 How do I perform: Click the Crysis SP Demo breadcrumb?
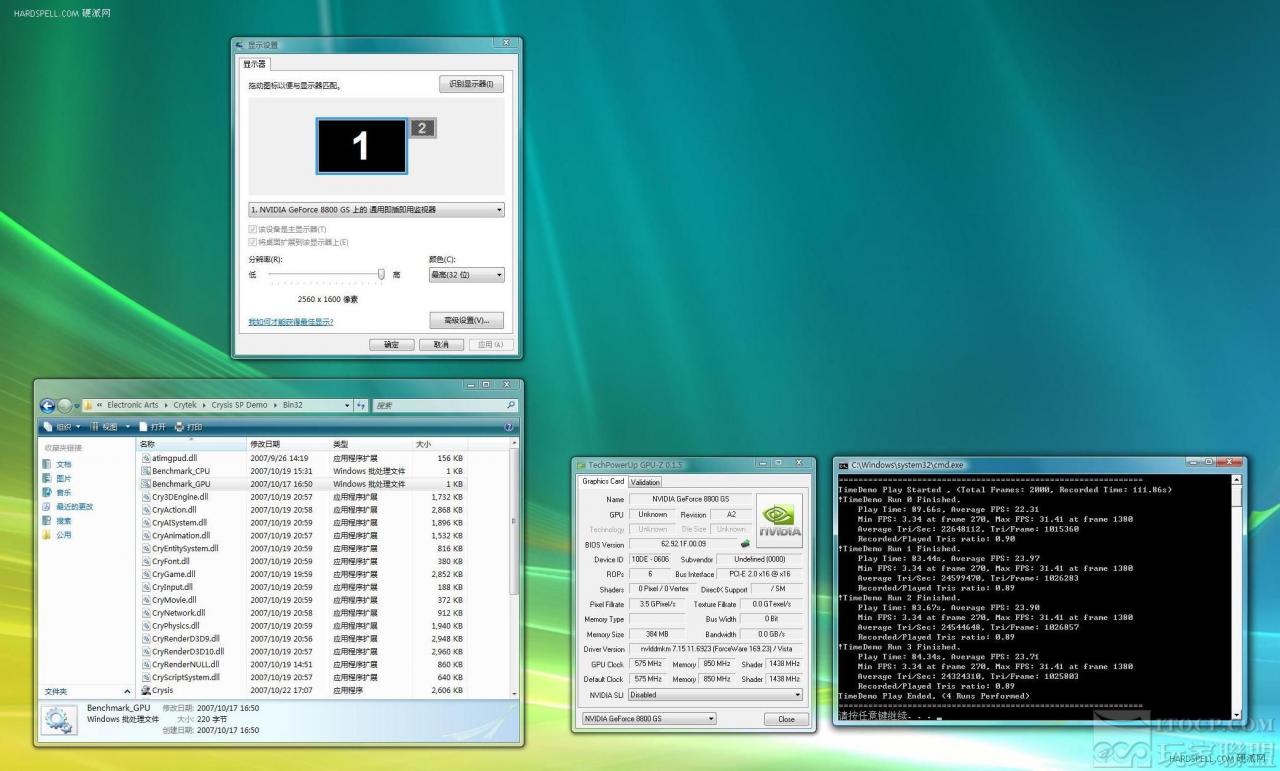[239, 405]
